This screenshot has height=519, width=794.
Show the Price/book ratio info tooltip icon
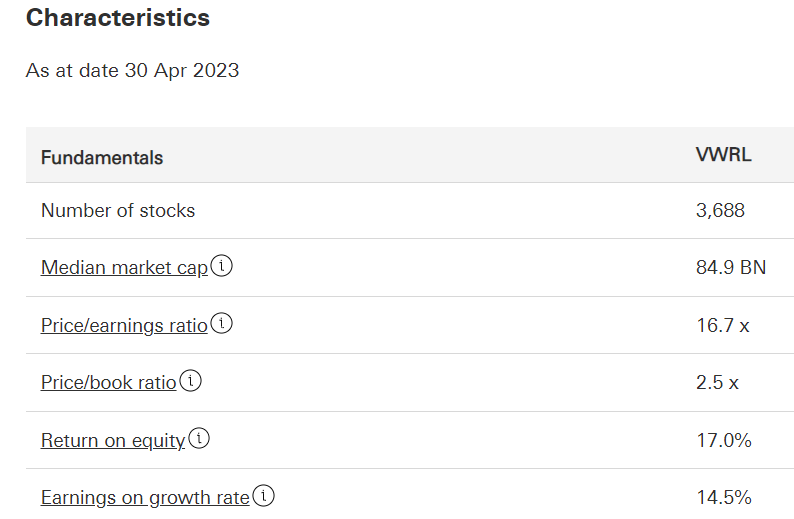190,381
